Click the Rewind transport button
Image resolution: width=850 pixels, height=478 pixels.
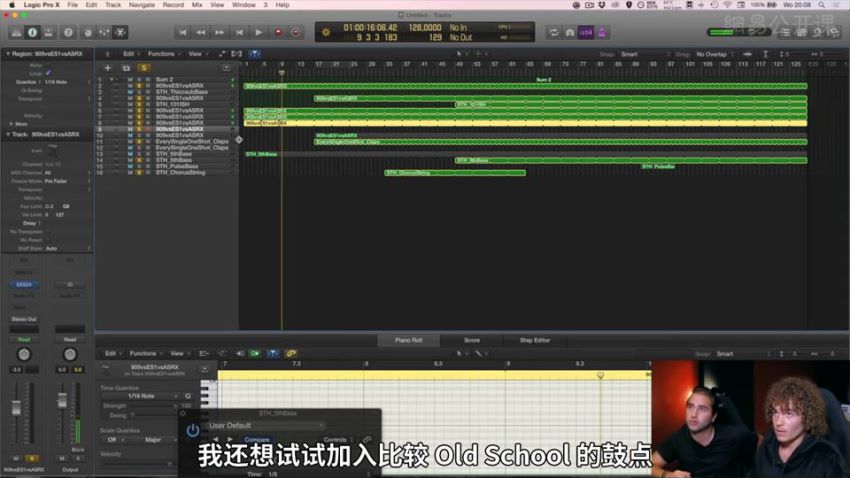coord(201,33)
